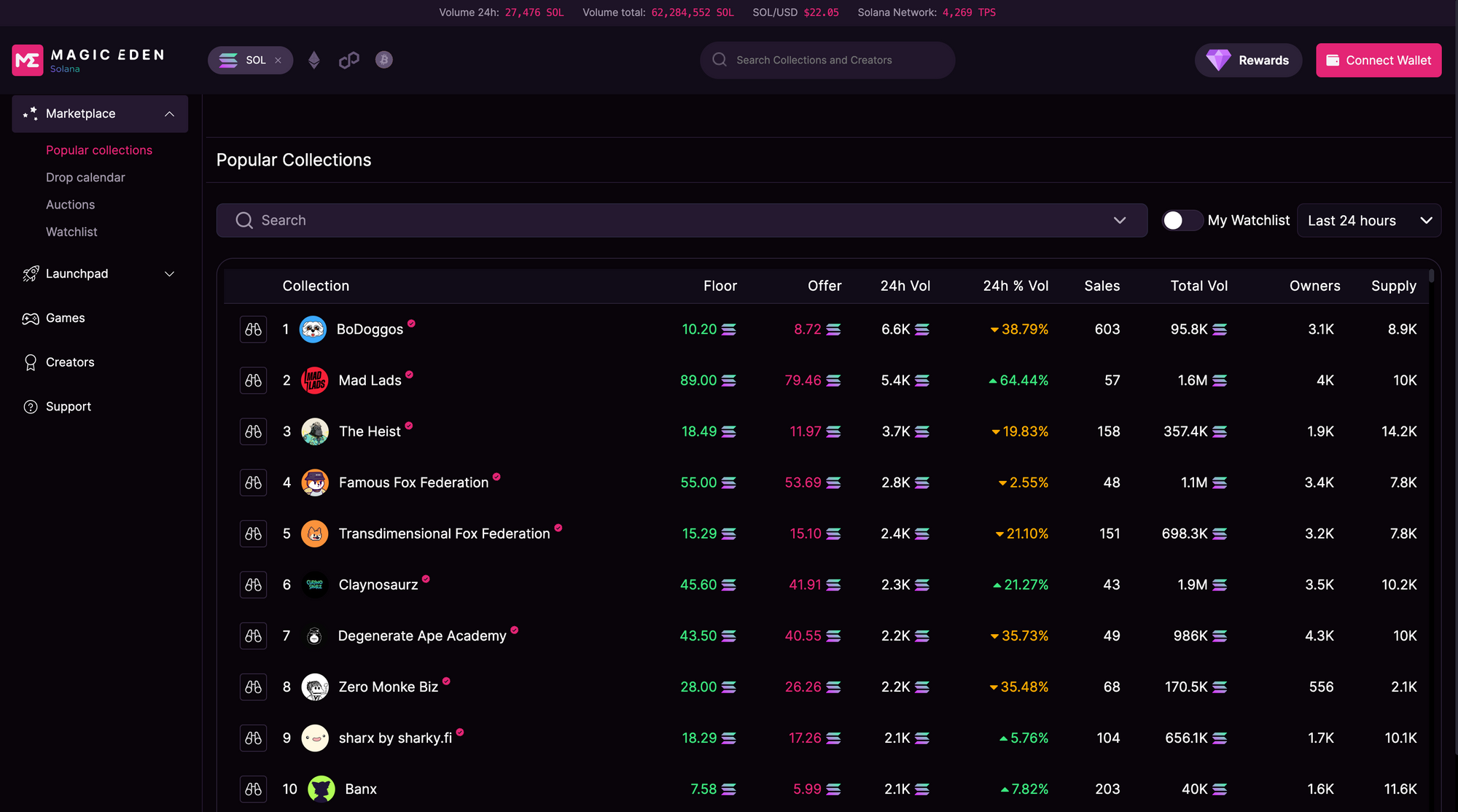The width and height of the screenshot is (1458, 812).
Task: Go to Drop calendar
Action: click(x=85, y=177)
